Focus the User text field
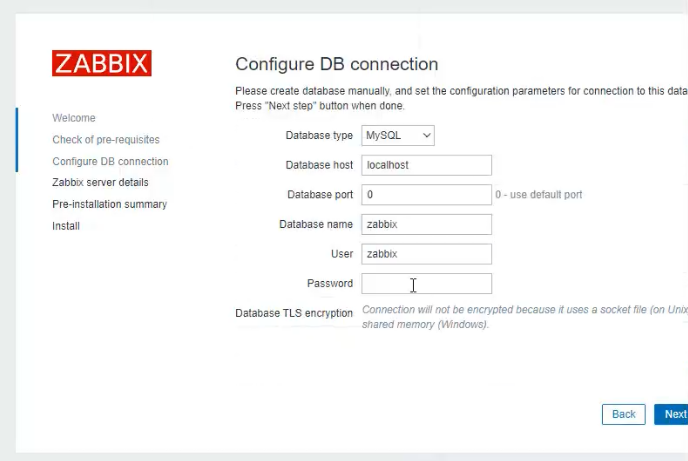The width and height of the screenshot is (688, 461). [x=426, y=254]
